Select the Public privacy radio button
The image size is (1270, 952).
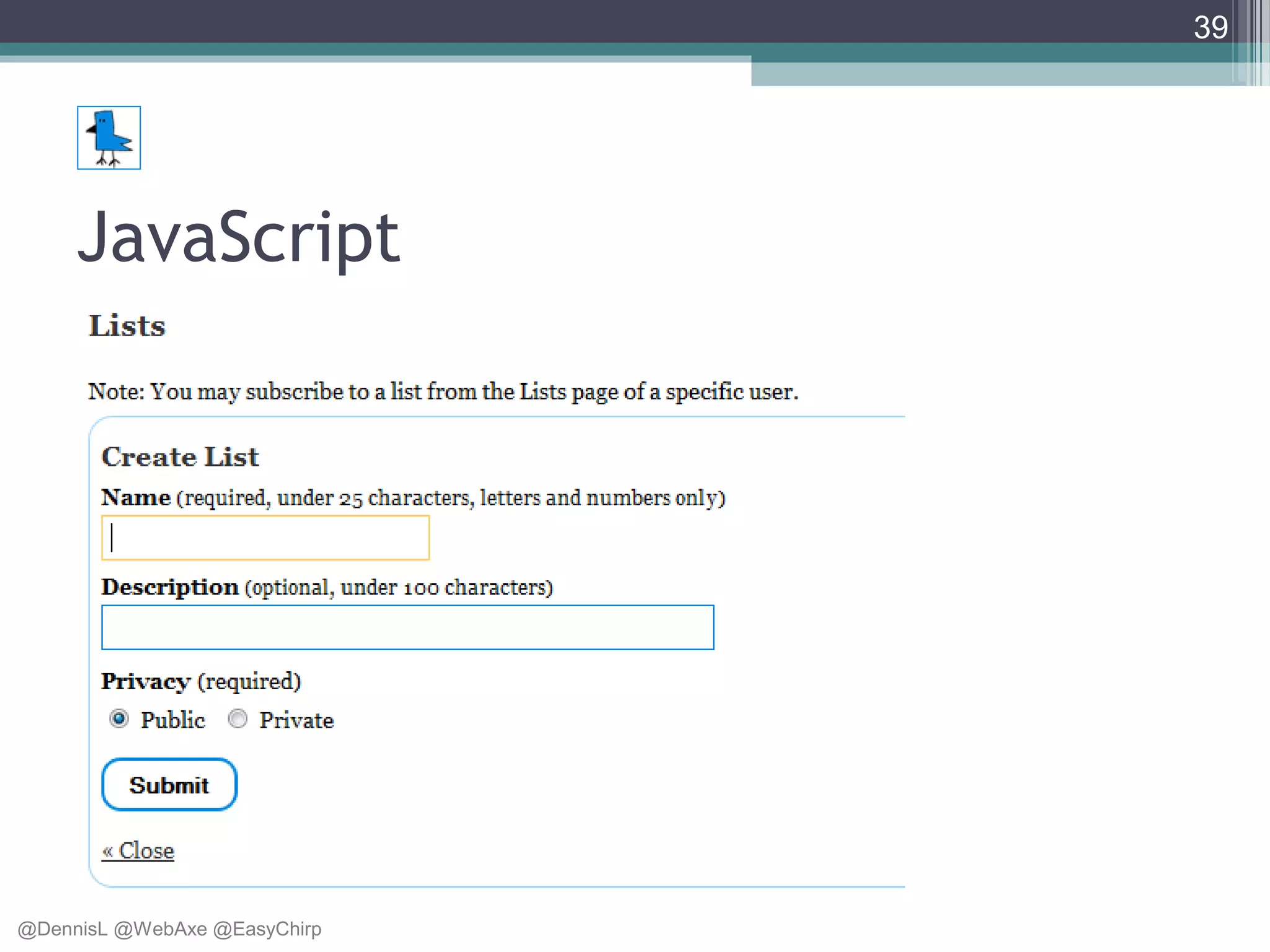pos(118,719)
